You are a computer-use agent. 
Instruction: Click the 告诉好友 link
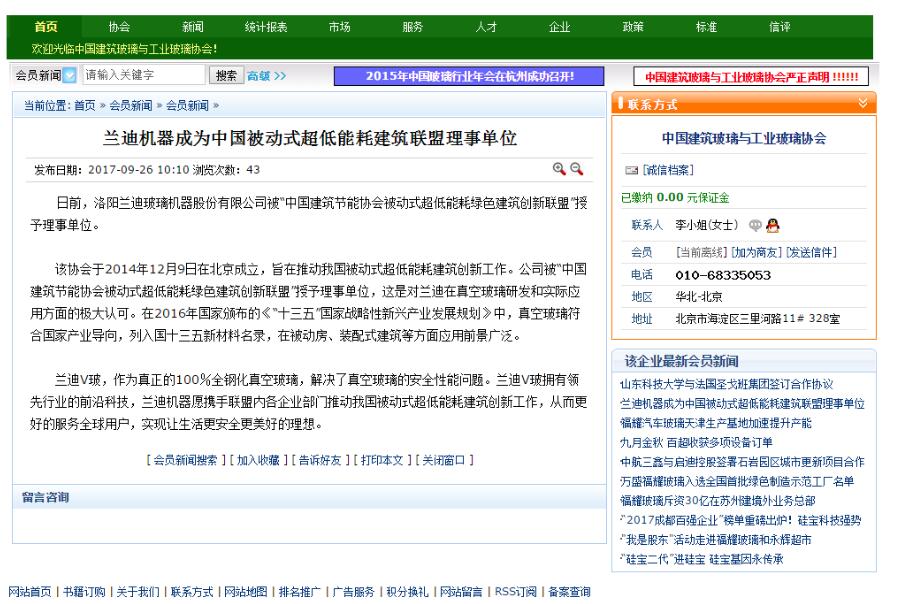pyautogui.click(x=320, y=460)
